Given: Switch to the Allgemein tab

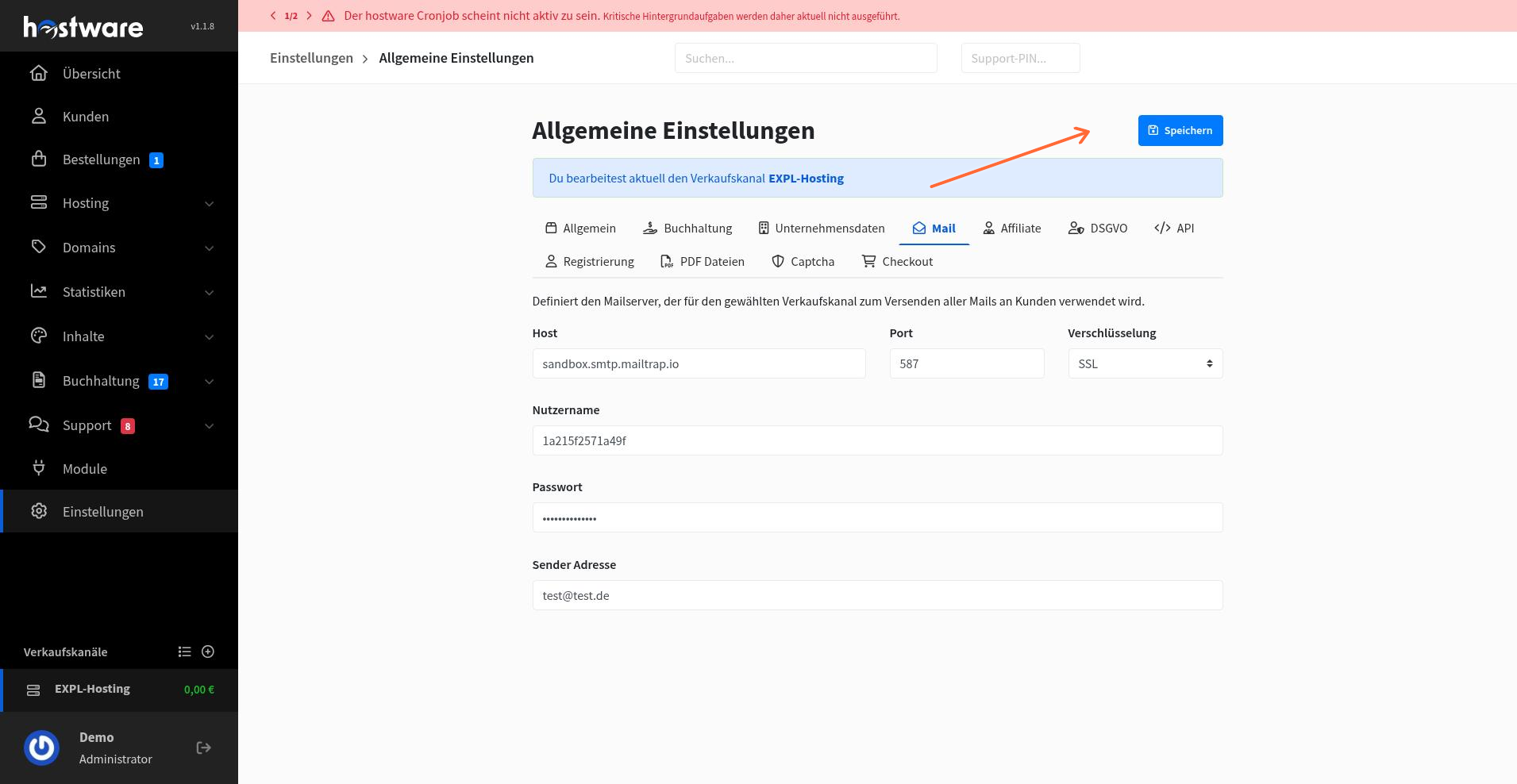Looking at the screenshot, I should point(580,228).
